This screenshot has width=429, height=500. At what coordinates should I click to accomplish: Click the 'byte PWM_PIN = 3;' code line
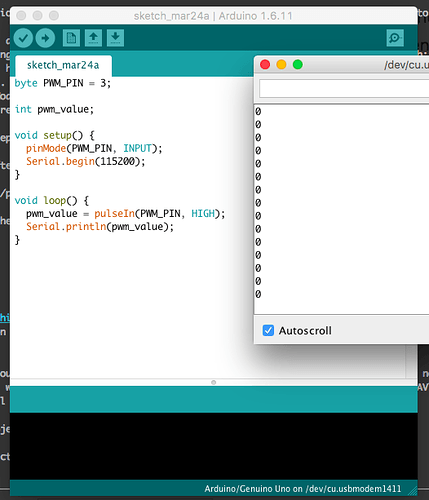(62, 83)
